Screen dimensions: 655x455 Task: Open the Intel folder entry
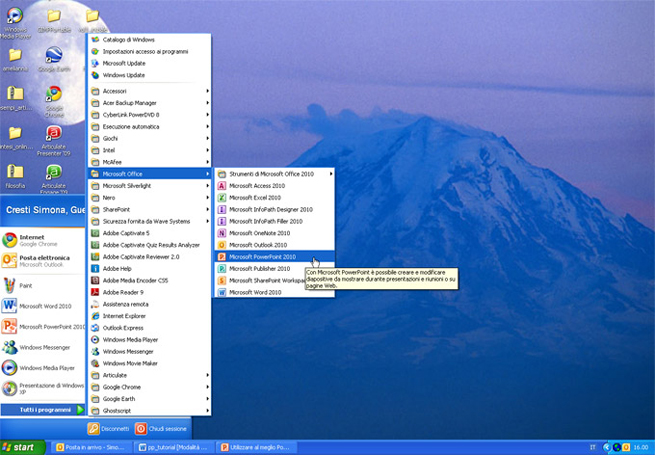coord(150,150)
